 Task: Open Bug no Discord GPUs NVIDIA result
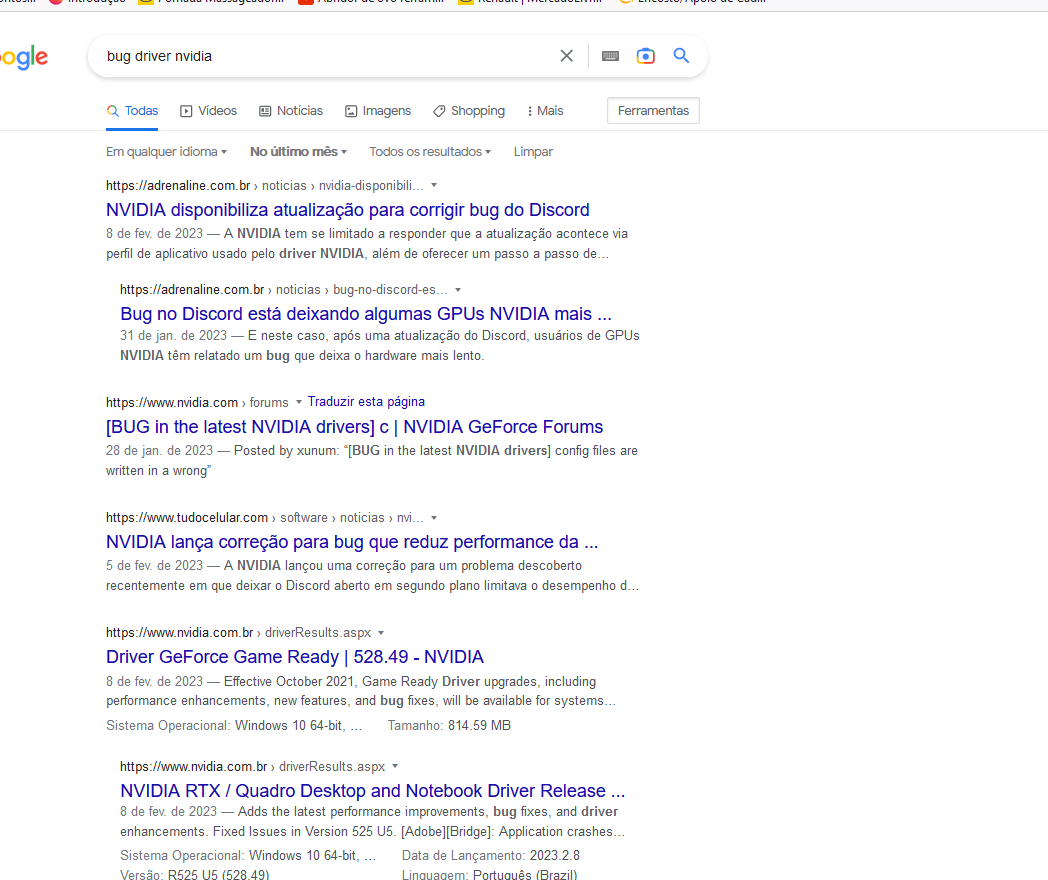(366, 313)
